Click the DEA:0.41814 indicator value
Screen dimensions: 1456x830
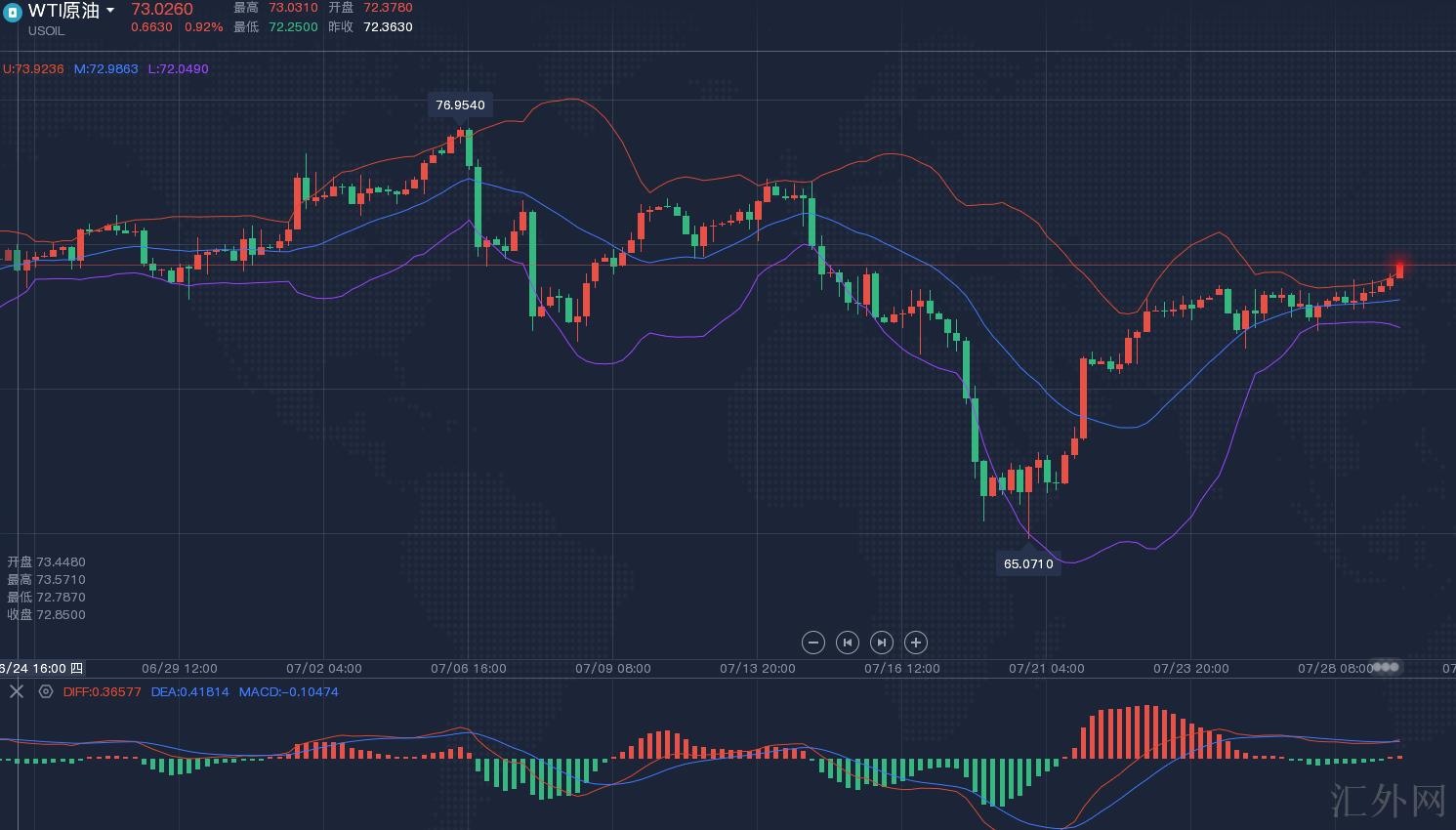tap(190, 692)
